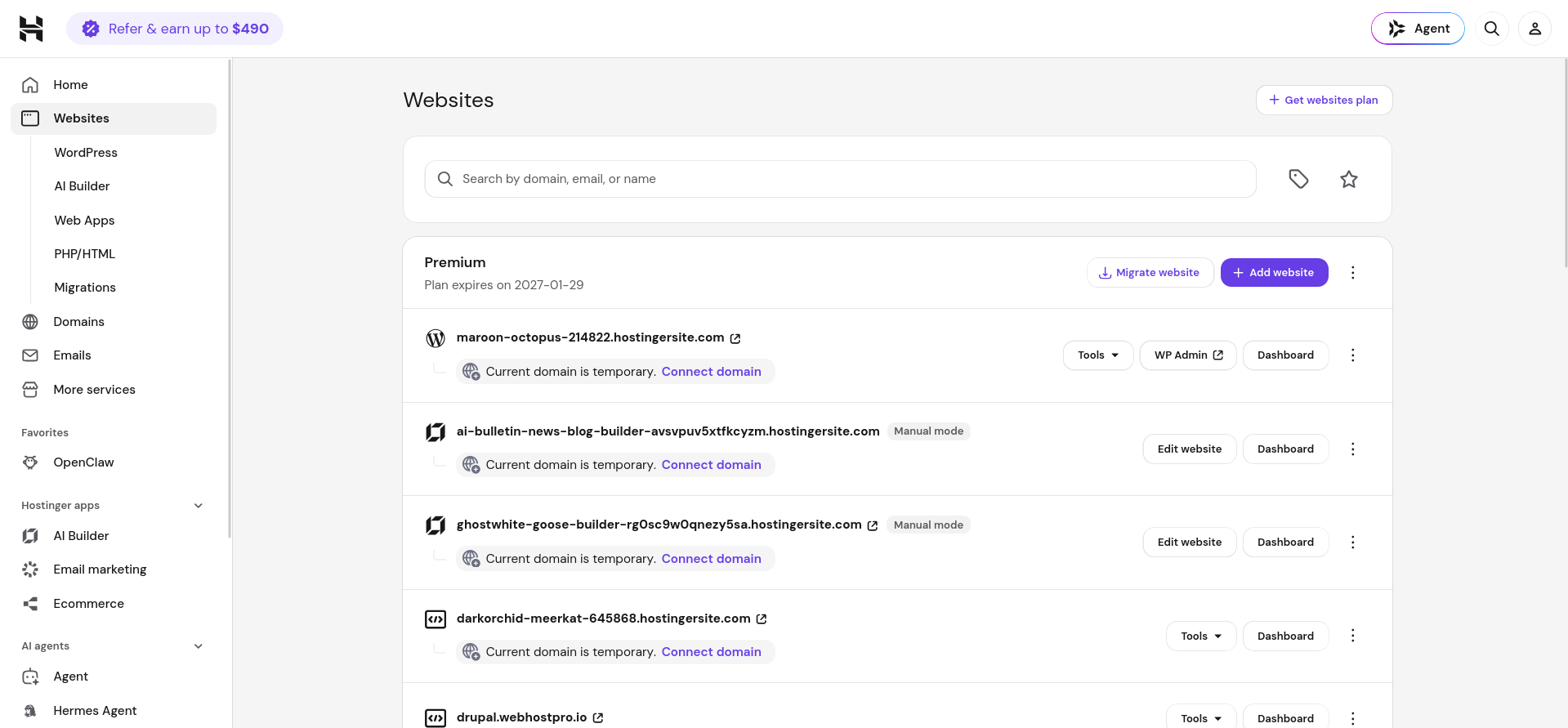1568x728 pixels.
Task: Open maroon-octopus site in new tab icon
Action: (x=735, y=338)
